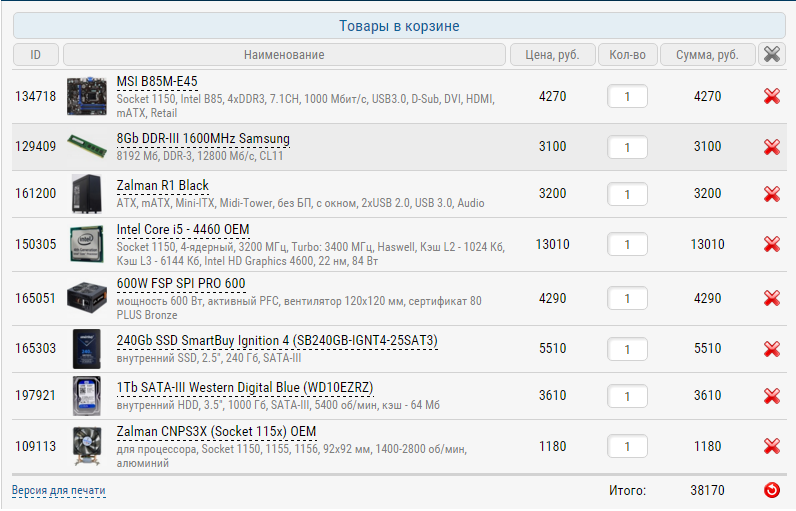Edit quantity field for 8Gb DDR-III Samsung
Screen dimensions: 796x511
pos(627,147)
